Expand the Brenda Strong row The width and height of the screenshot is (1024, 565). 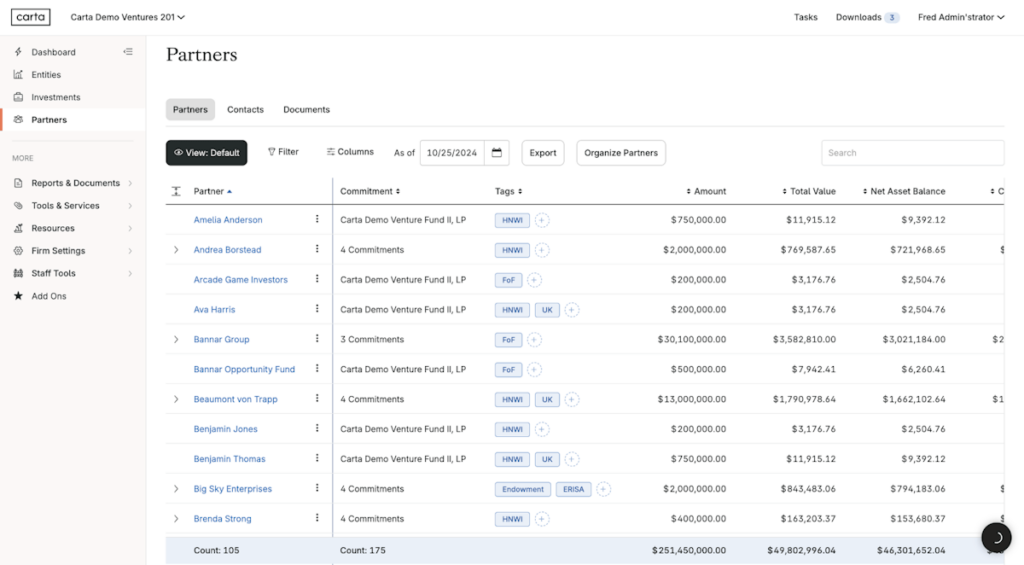click(176, 519)
